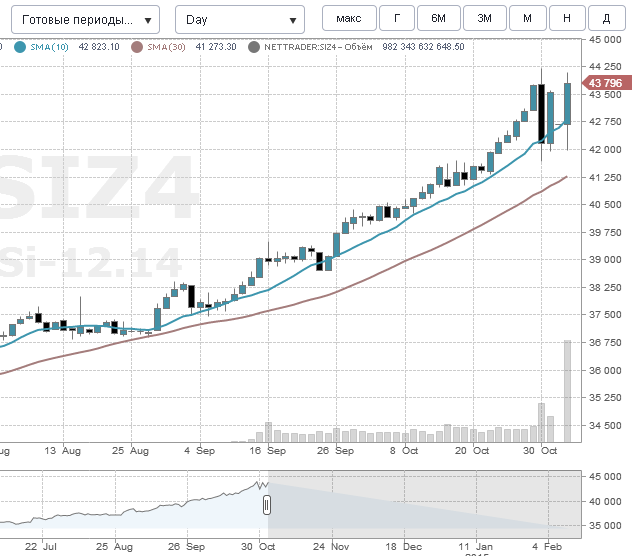Viewport: 636px width, 556px height.
Task: Choose the М monthly range button
Action: click(x=527, y=19)
